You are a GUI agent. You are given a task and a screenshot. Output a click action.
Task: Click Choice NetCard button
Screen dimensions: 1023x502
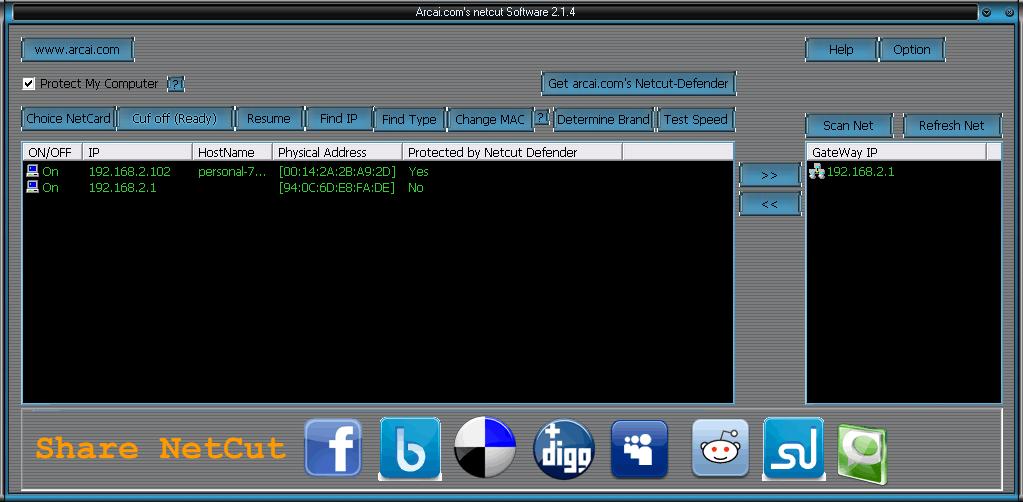(68, 119)
